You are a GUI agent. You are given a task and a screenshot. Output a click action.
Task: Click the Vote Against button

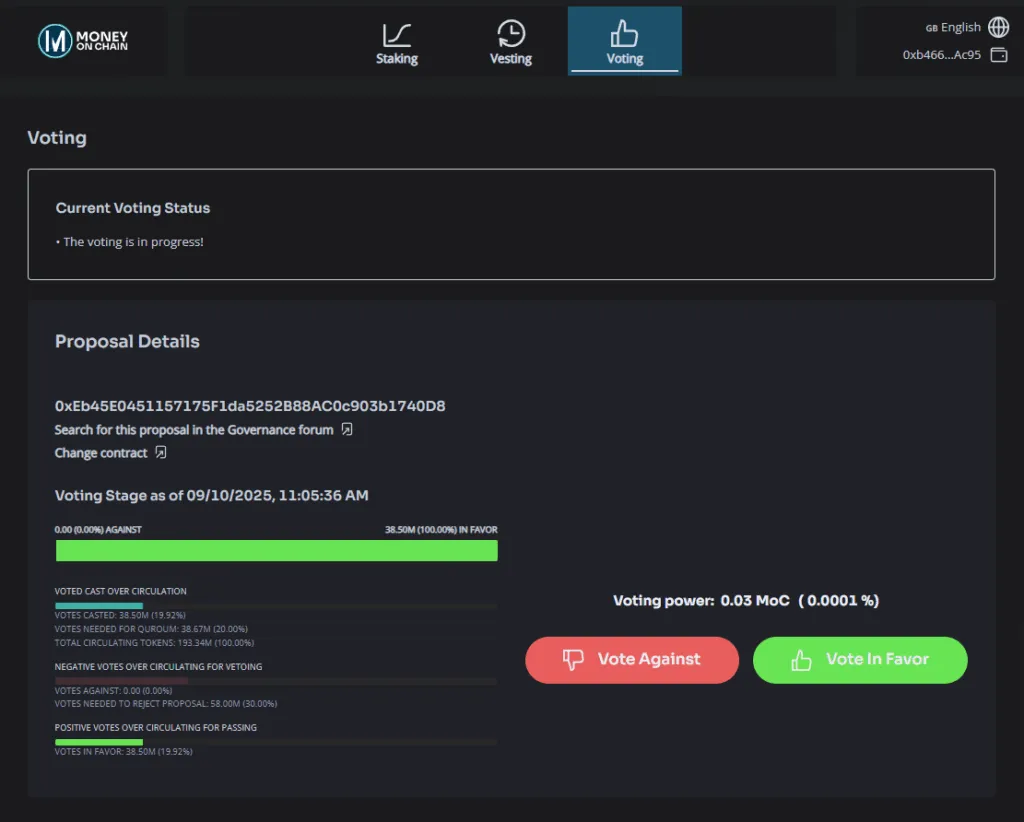click(x=632, y=659)
